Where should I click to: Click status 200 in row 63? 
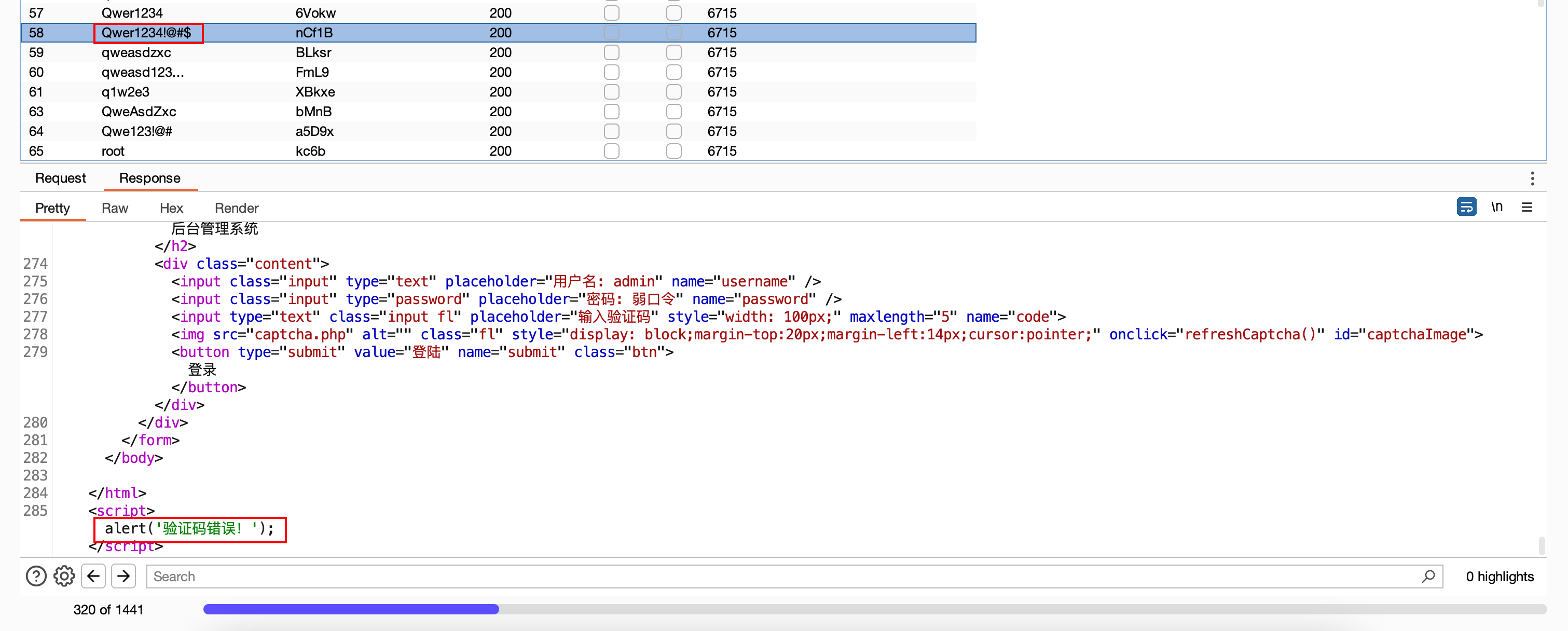[500, 112]
